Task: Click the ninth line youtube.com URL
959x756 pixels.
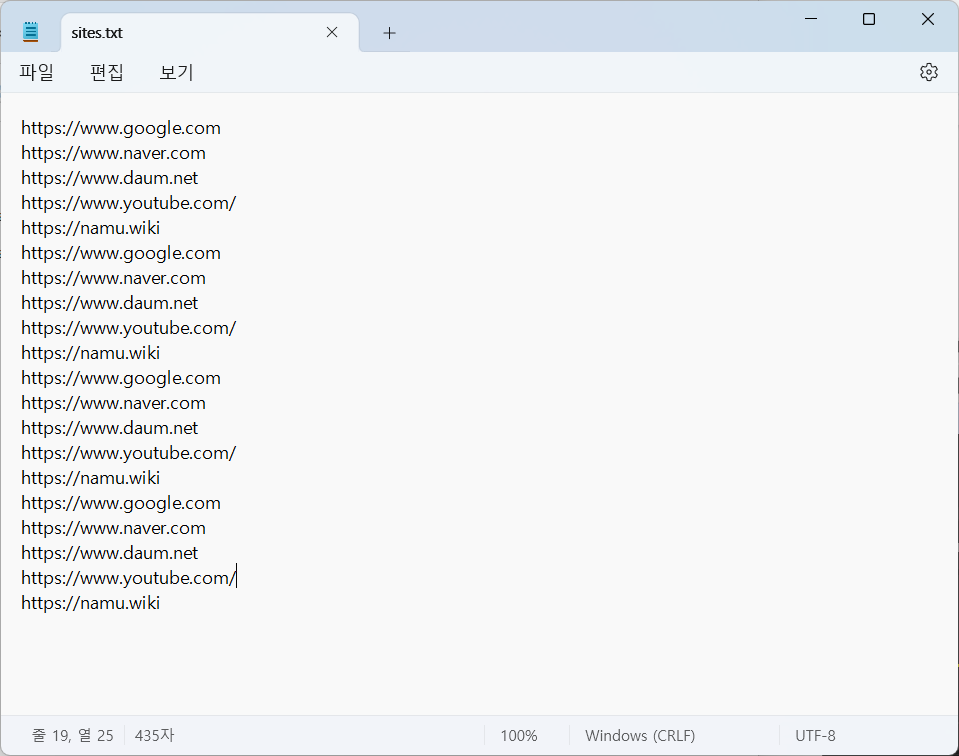Action: point(128,328)
